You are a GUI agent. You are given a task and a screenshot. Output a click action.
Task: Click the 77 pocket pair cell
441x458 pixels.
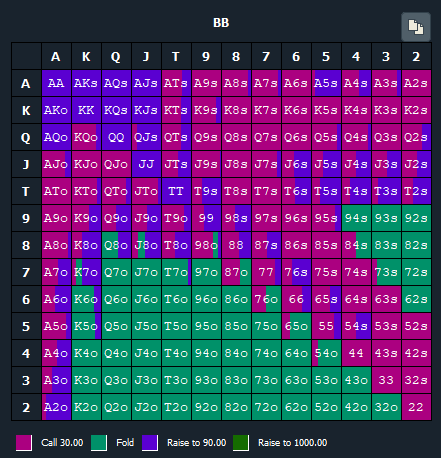click(266, 272)
